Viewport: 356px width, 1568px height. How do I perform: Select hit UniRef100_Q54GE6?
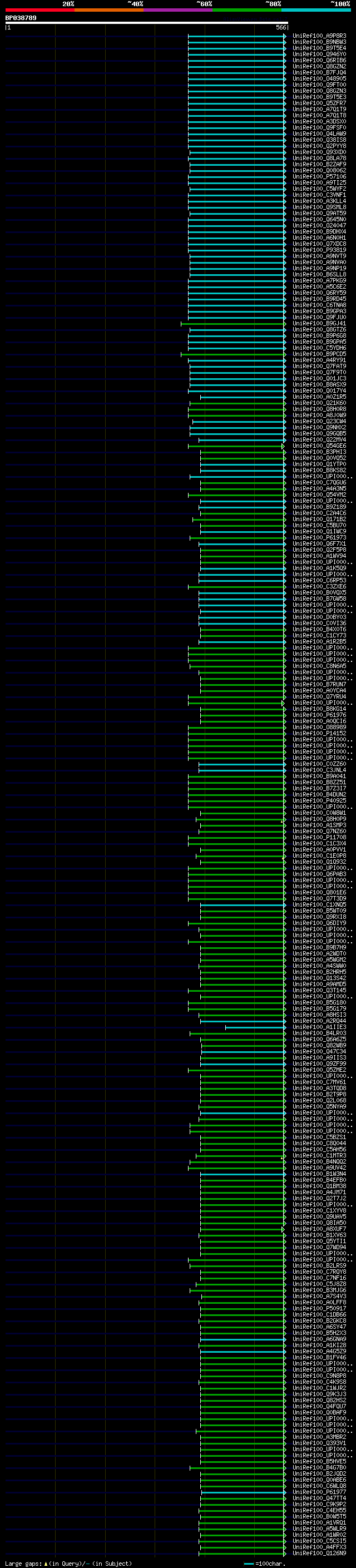click(x=319, y=446)
